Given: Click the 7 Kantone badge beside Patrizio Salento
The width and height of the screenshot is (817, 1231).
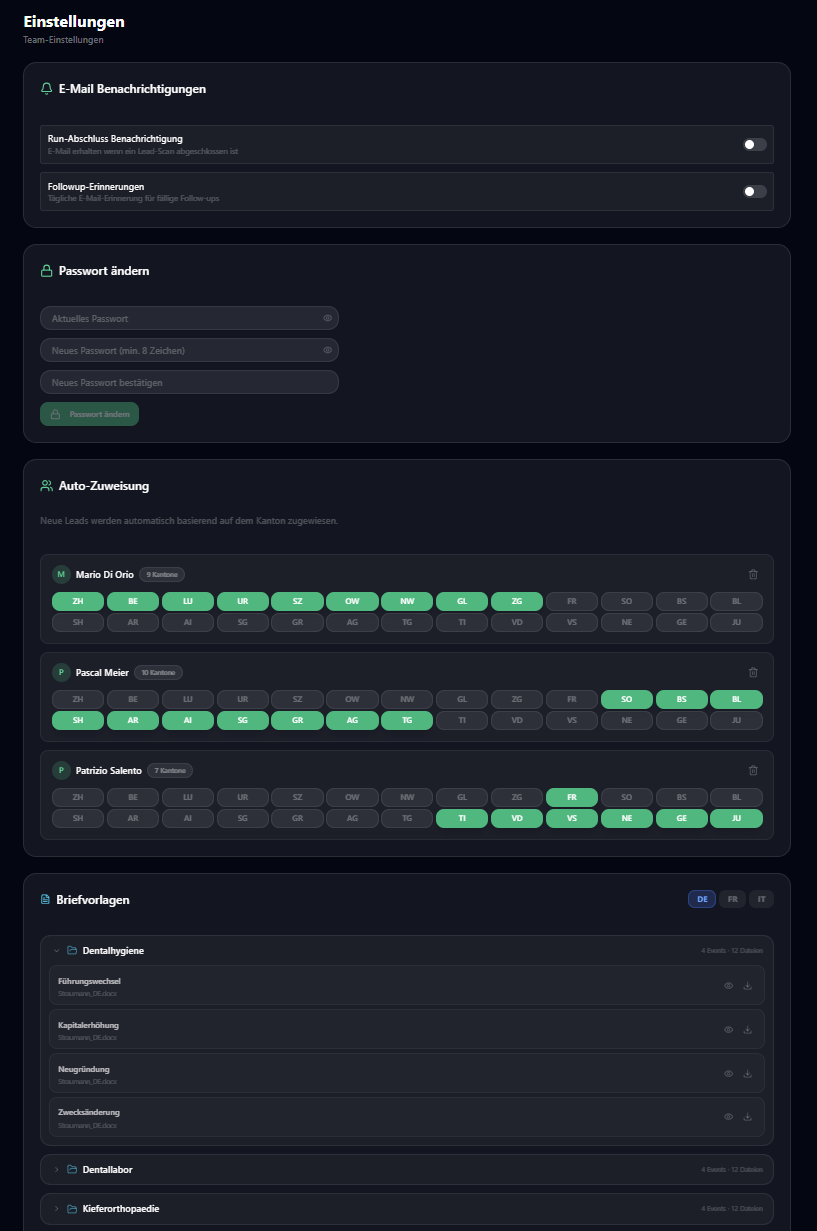Looking at the screenshot, I should (x=170, y=771).
